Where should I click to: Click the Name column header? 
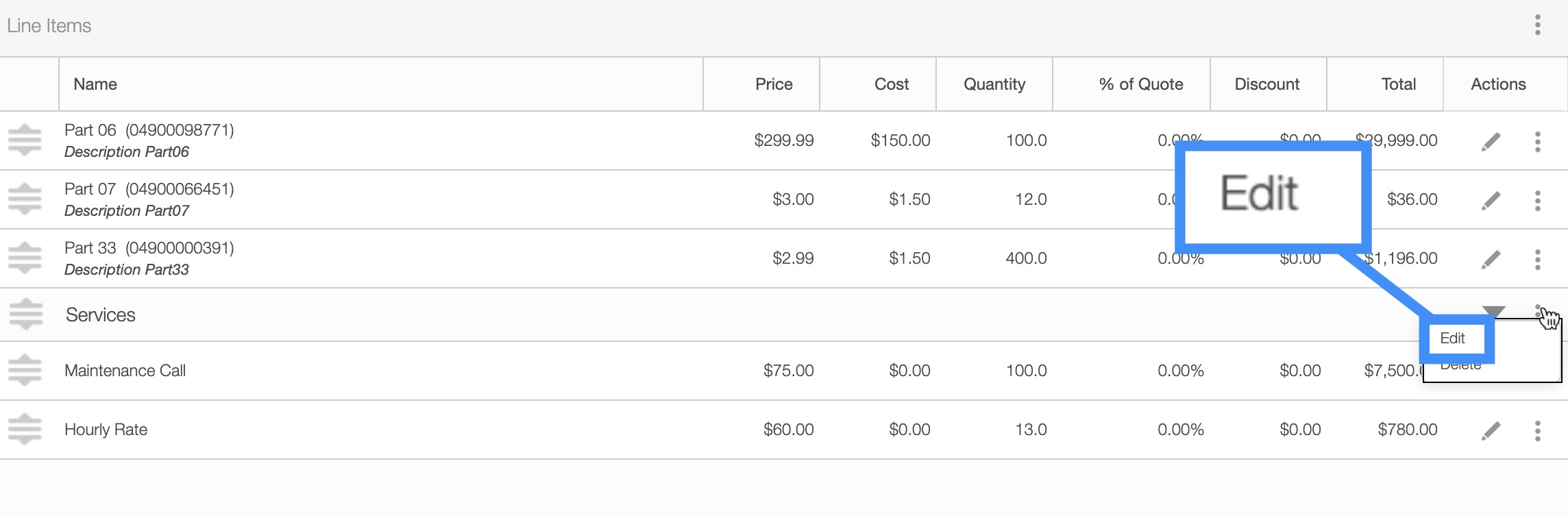[95, 84]
